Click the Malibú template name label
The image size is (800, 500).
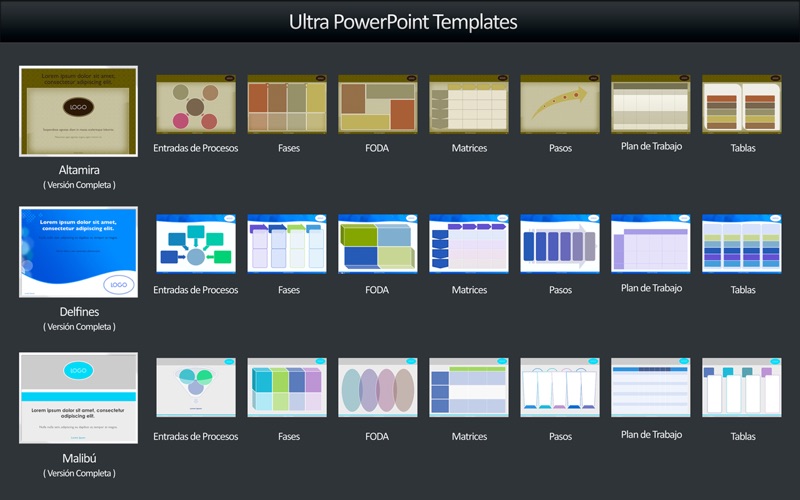click(x=79, y=458)
